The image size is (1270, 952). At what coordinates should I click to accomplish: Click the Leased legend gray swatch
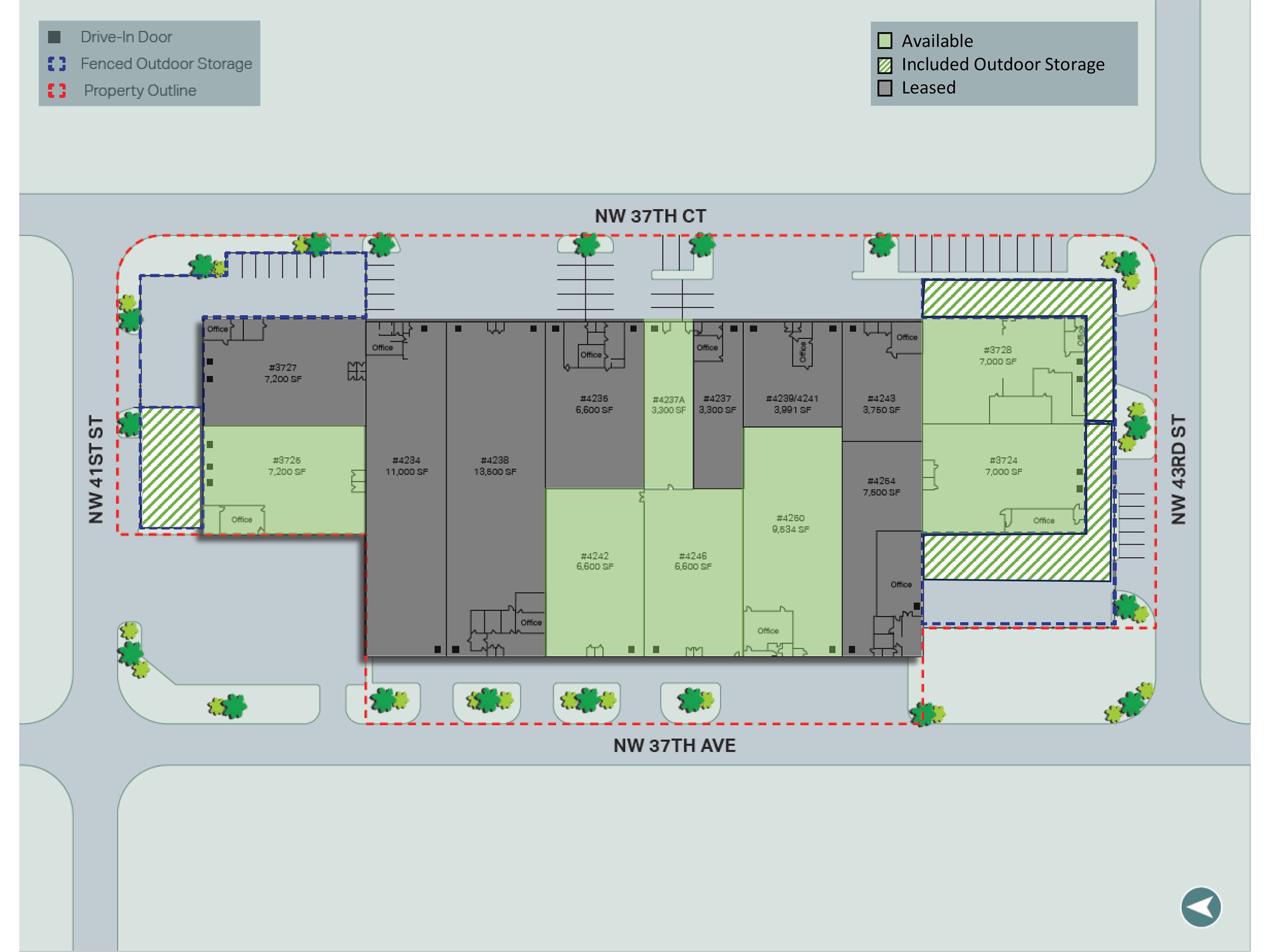885,88
